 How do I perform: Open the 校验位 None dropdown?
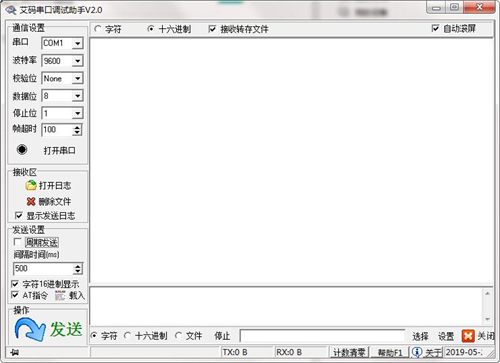[77, 79]
